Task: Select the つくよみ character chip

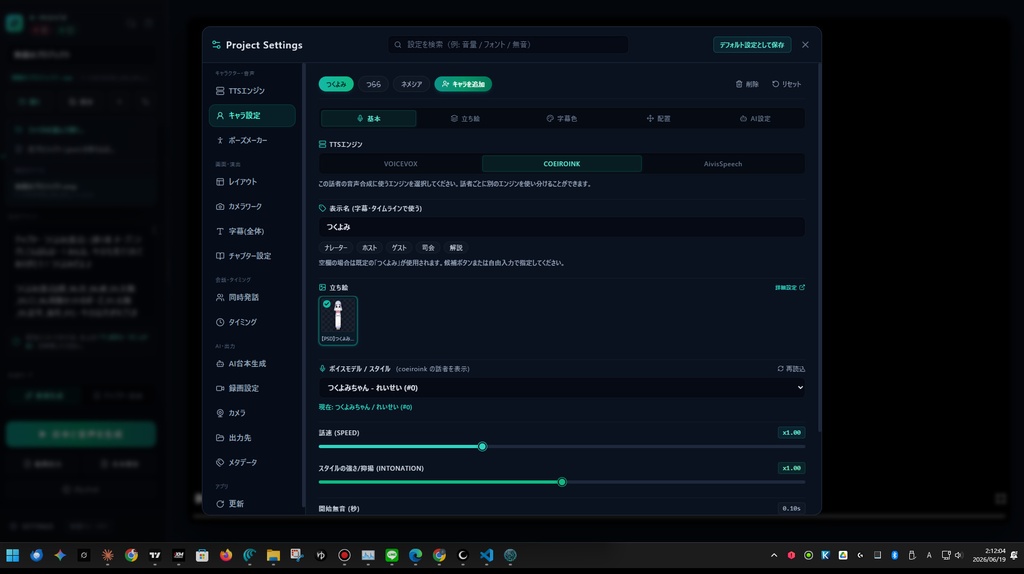Action: pos(336,84)
